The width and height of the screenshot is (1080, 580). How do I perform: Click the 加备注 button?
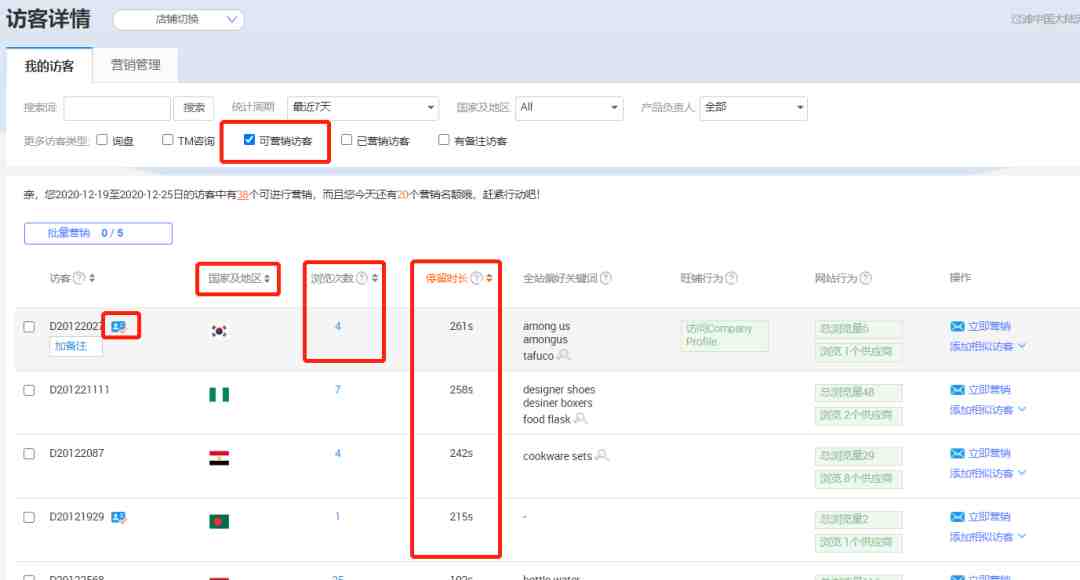pos(75,346)
